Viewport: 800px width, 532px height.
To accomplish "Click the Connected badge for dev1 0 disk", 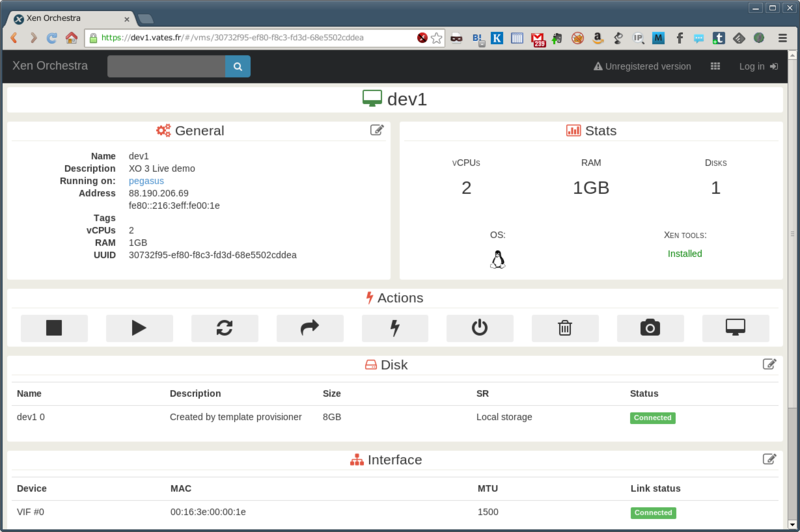I will click(x=653, y=418).
